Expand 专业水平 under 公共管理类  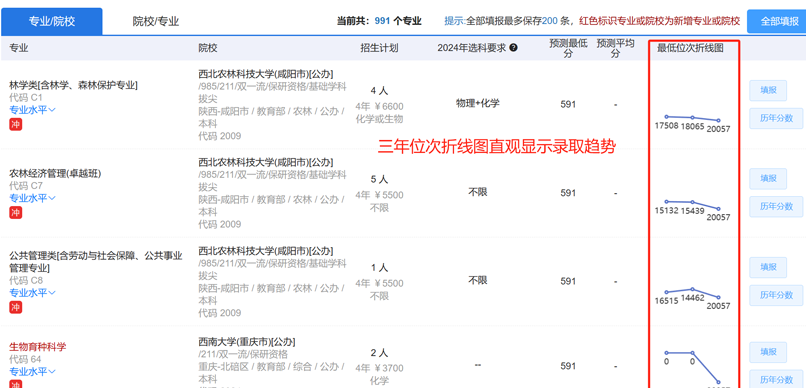32,292
